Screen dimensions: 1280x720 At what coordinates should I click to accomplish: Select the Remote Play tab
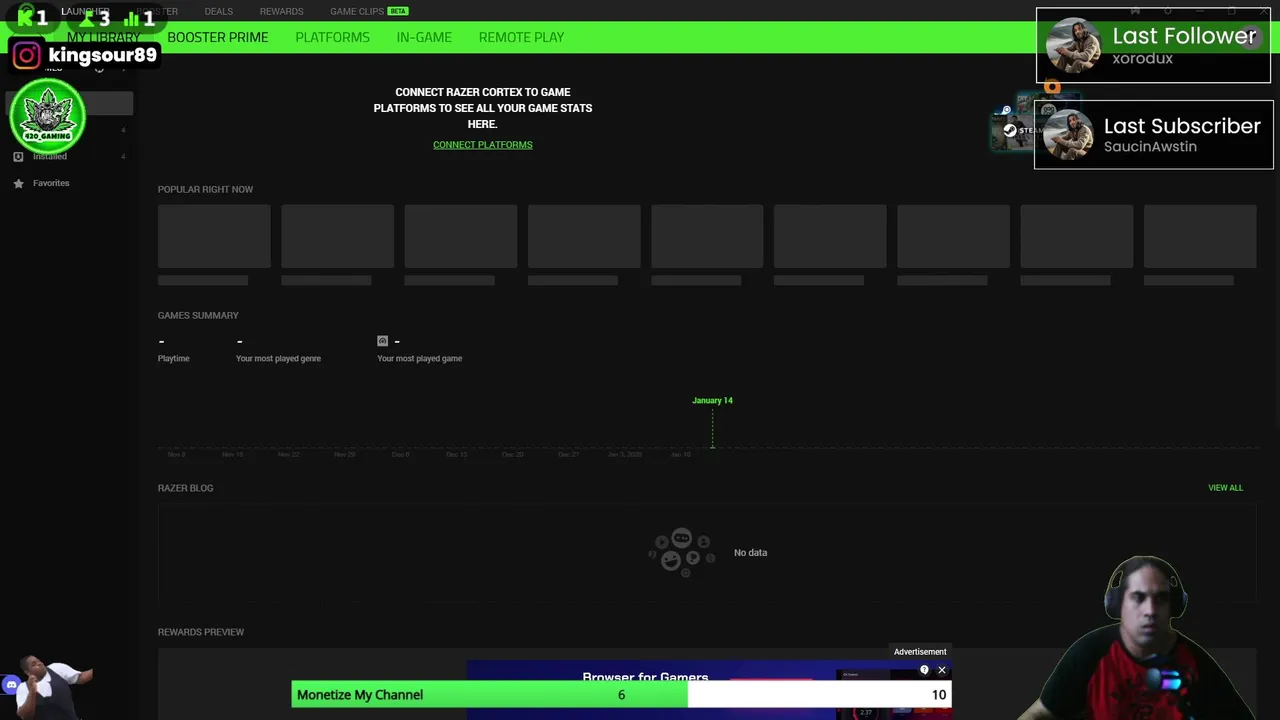[521, 37]
